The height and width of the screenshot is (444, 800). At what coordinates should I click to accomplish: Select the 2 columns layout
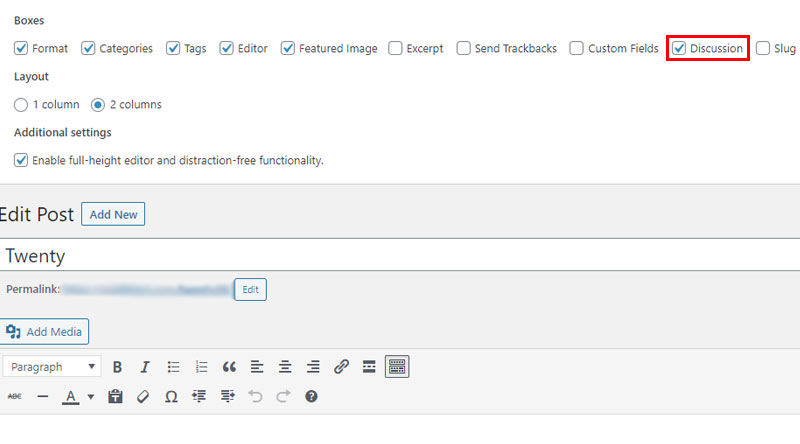(98, 105)
